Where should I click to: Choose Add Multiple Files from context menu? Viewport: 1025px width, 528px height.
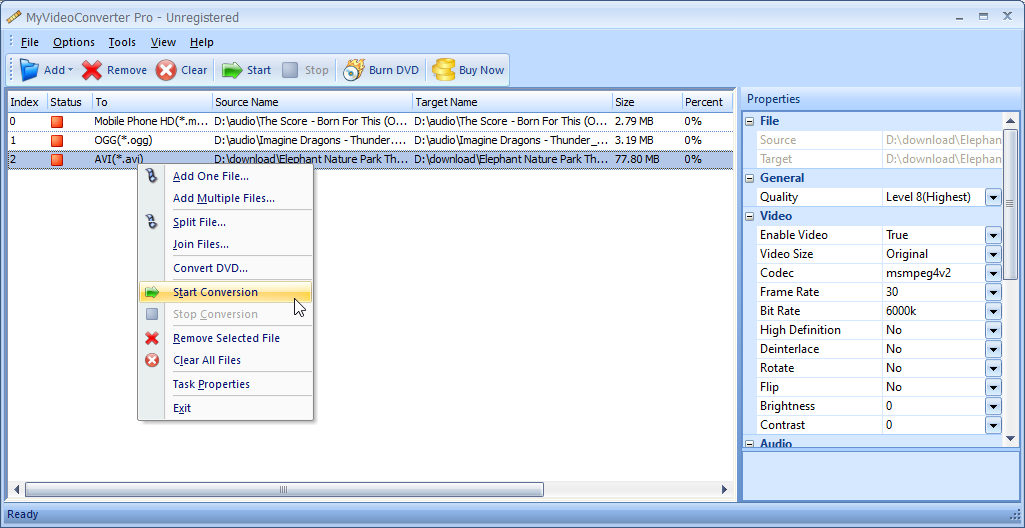[x=226, y=199]
